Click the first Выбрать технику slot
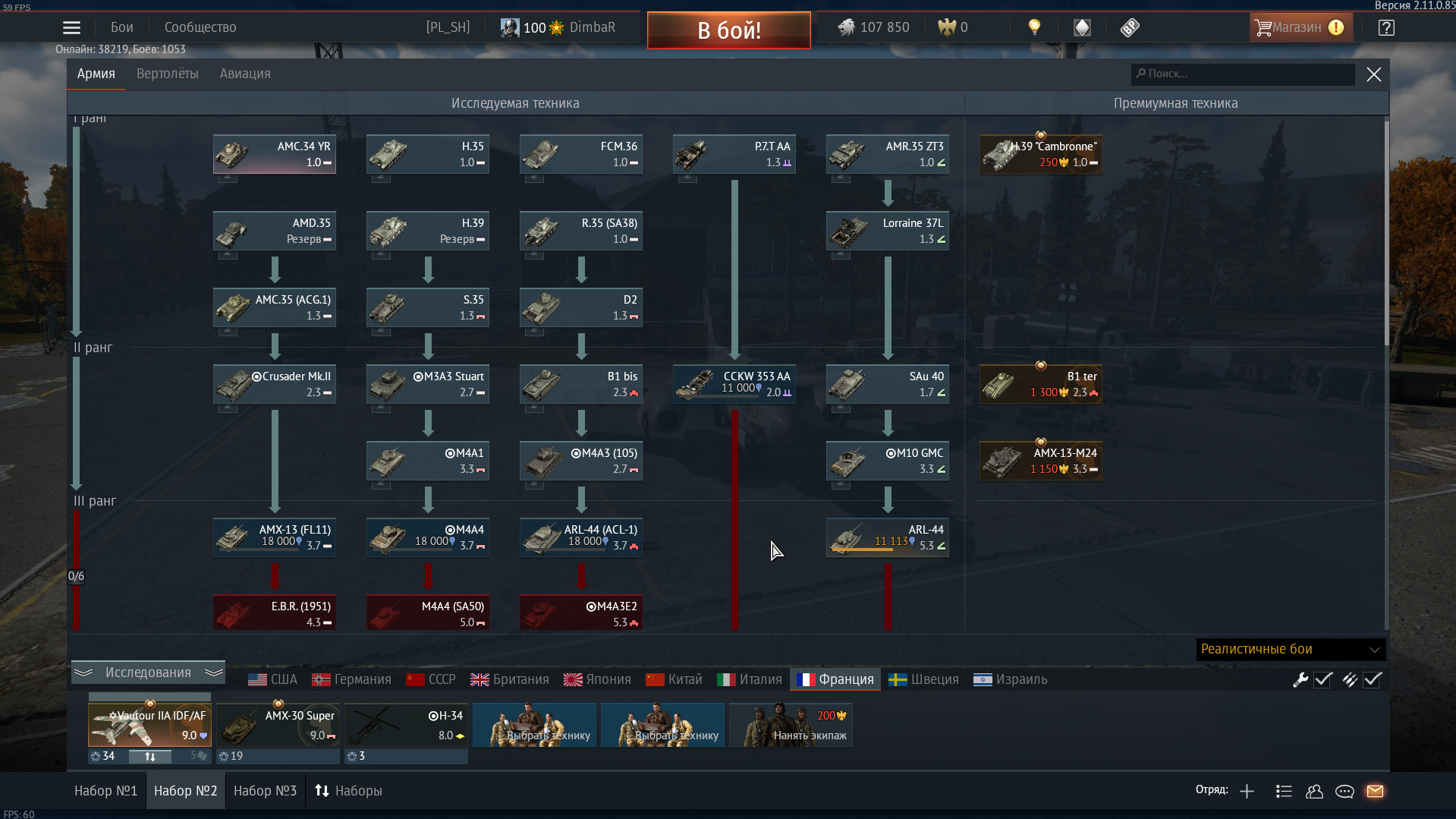1456x819 pixels. coord(534,725)
